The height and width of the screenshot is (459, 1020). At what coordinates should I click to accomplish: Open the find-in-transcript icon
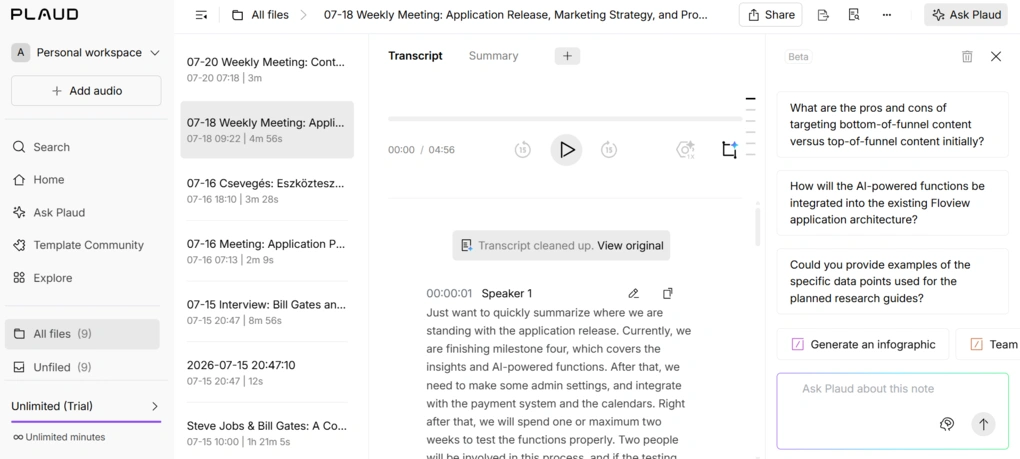tap(854, 15)
